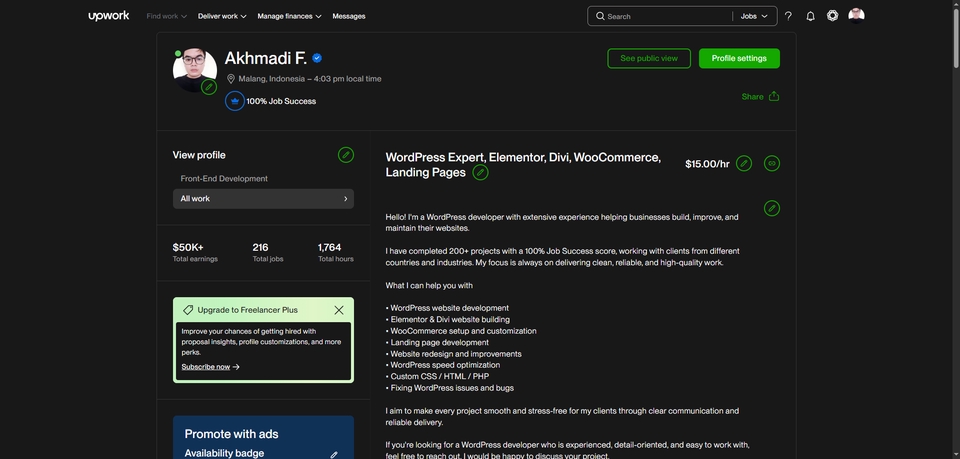This screenshot has width=960, height=459.
Task: Edit the View profile section via pencil icon
Action: click(x=346, y=155)
